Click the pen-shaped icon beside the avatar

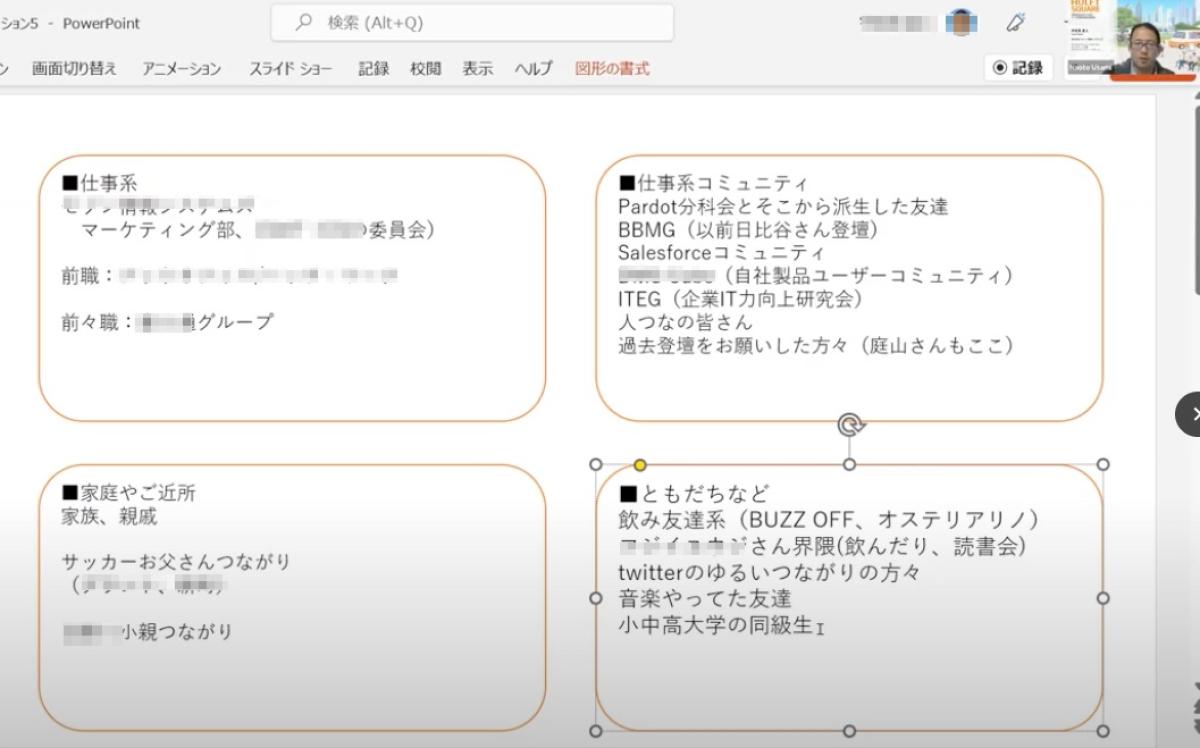1016,22
